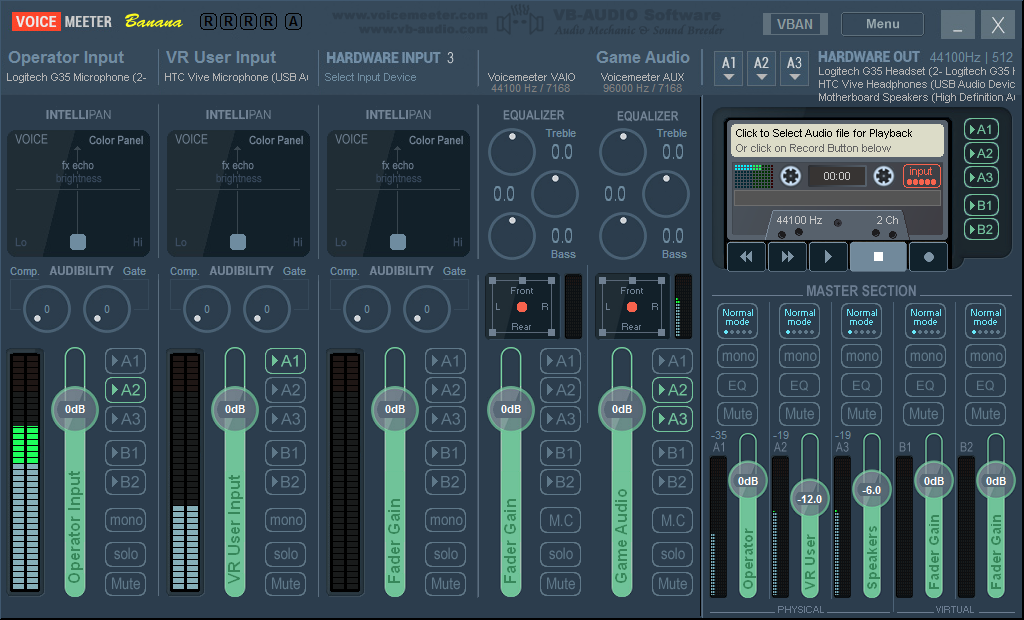This screenshot has width=1024, height=620.
Task: Click the Operator Input Comp knob
Action: pyautogui.click(x=46, y=309)
